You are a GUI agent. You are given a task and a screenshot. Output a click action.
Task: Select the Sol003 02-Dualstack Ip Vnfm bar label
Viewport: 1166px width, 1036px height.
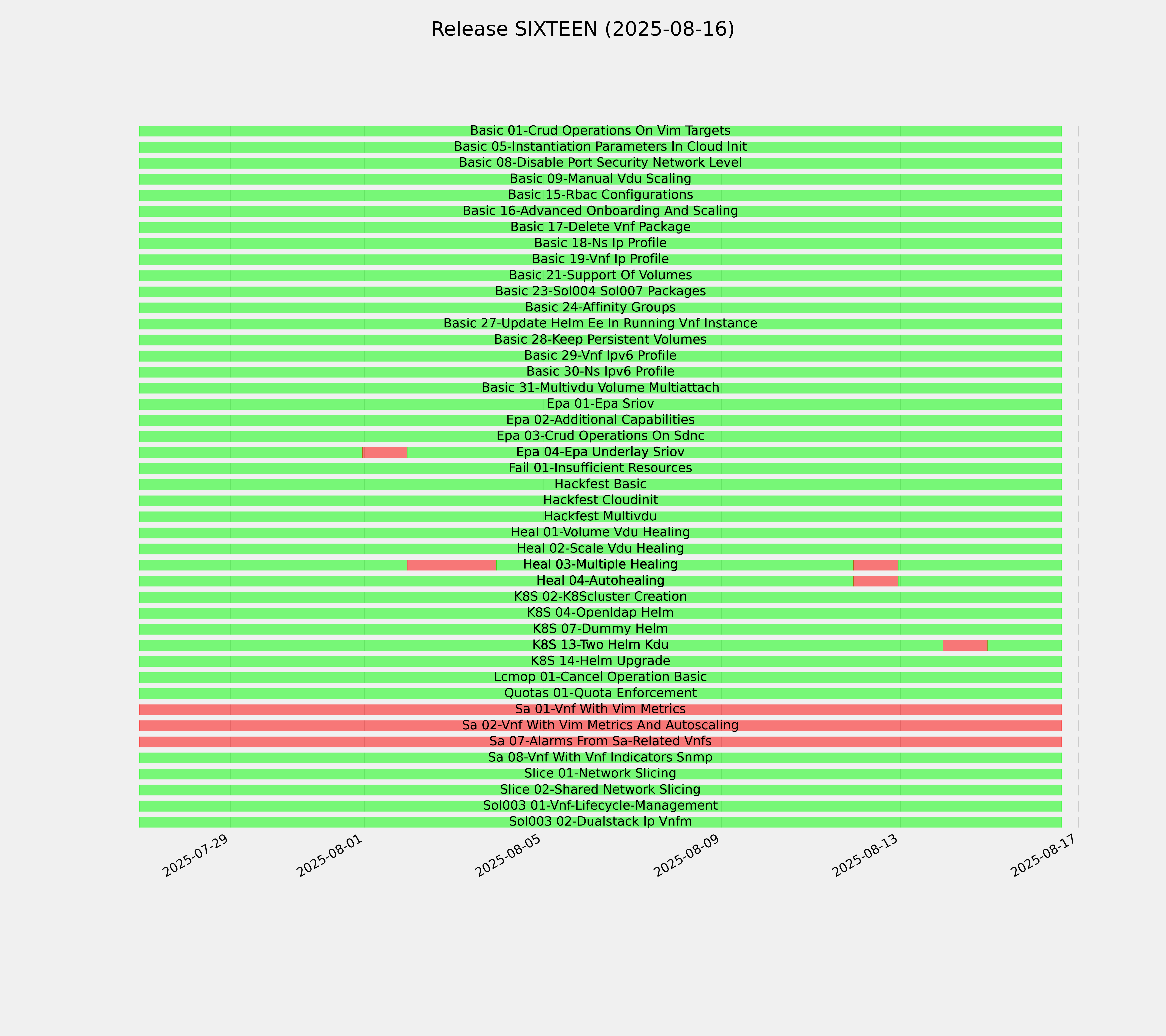(600, 822)
